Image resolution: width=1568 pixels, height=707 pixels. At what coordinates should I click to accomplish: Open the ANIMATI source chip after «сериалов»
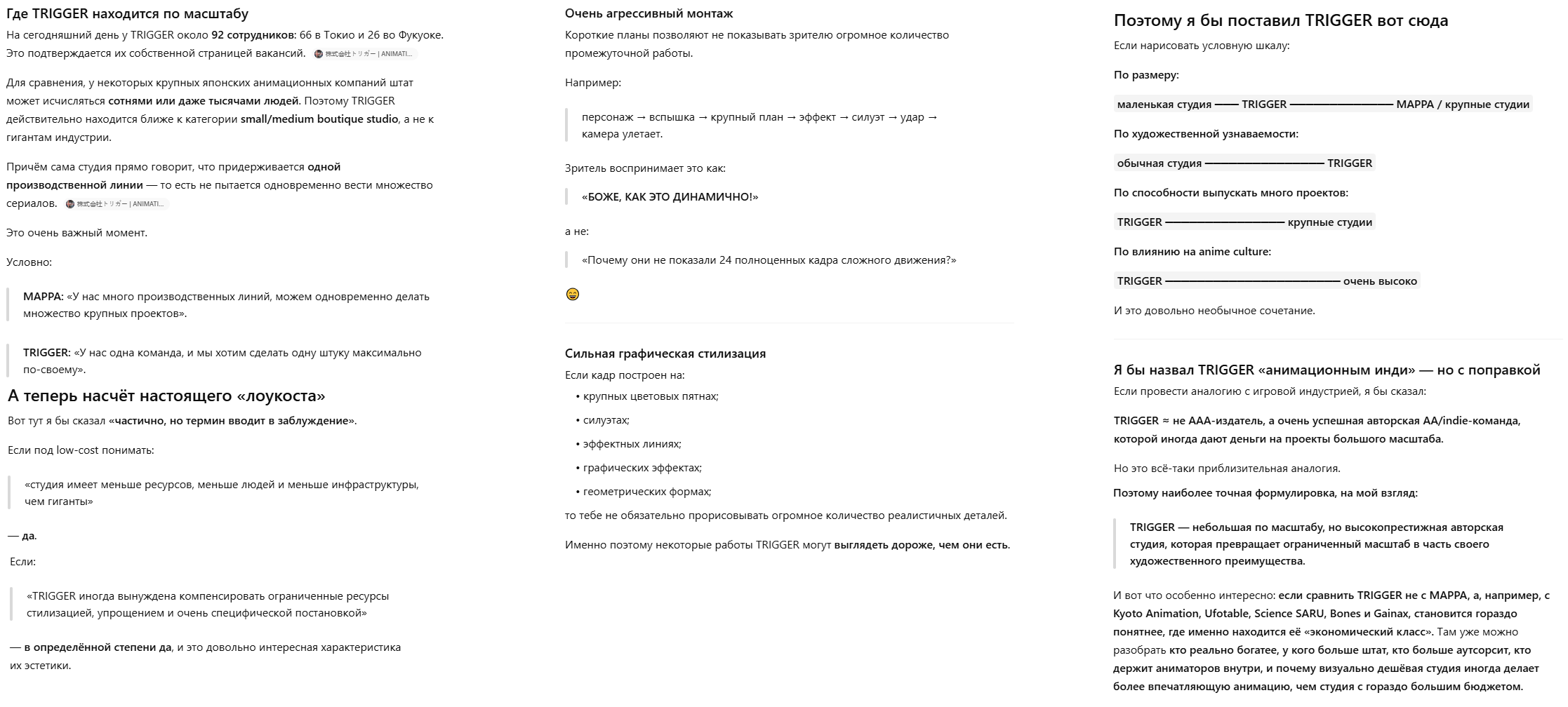(x=116, y=204)
